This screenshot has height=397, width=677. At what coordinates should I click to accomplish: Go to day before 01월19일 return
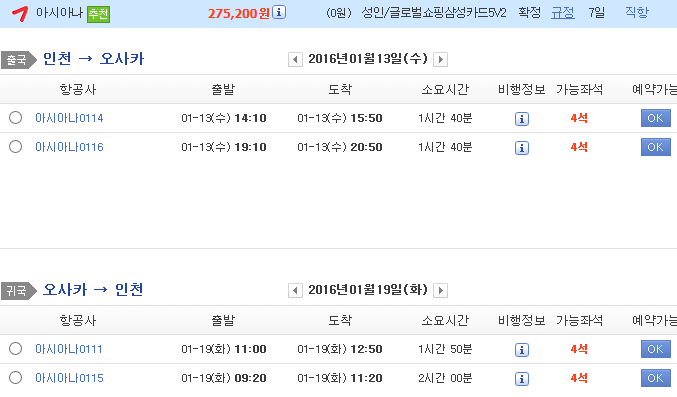pos(295,290)
